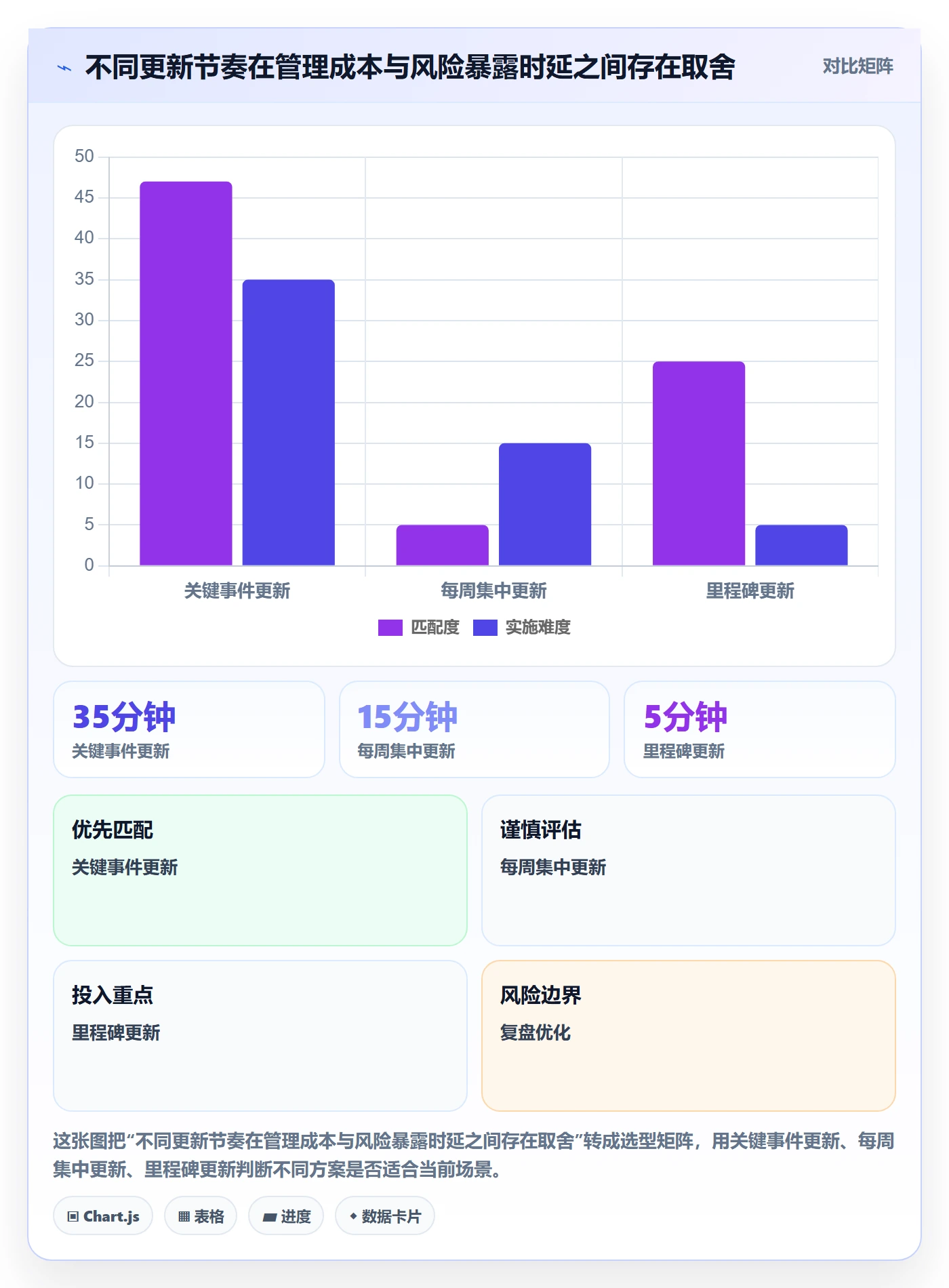Click the grid icon in 表格 chip
Screen dimensions: 949x1288
click(184, 1217)
